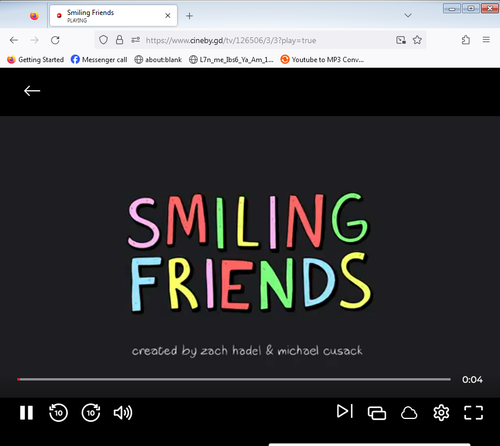The image size is (500, 446).
Task: Skip forward 10 seconds
Action: coord(91,413)
